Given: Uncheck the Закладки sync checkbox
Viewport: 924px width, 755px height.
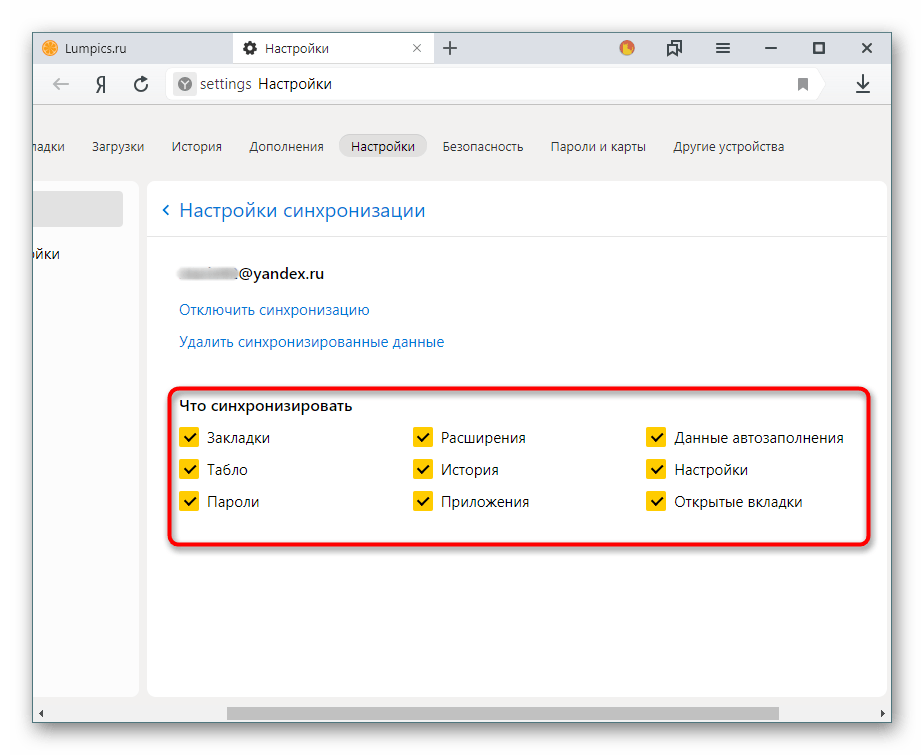Looking at the screenshot, I should click(x=188, y=437).
